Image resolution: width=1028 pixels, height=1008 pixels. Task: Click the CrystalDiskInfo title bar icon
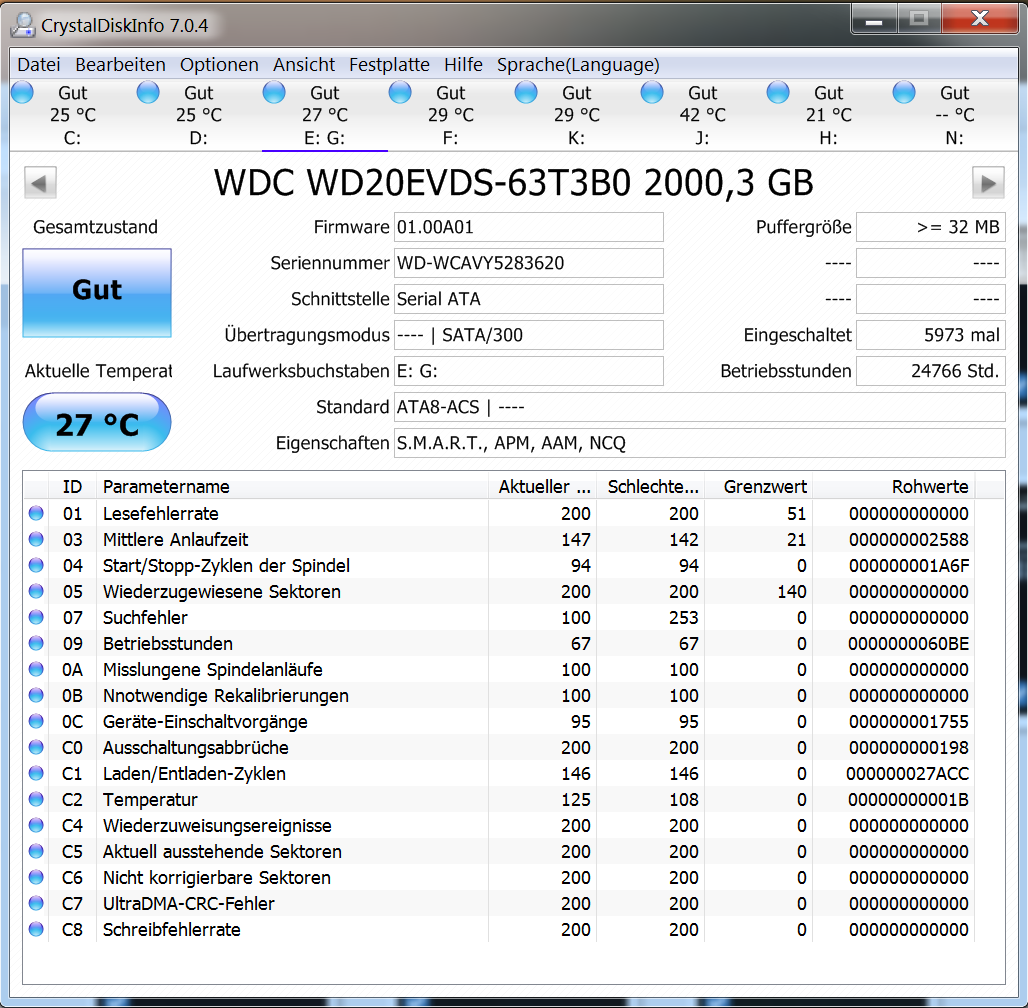(23, 25)
